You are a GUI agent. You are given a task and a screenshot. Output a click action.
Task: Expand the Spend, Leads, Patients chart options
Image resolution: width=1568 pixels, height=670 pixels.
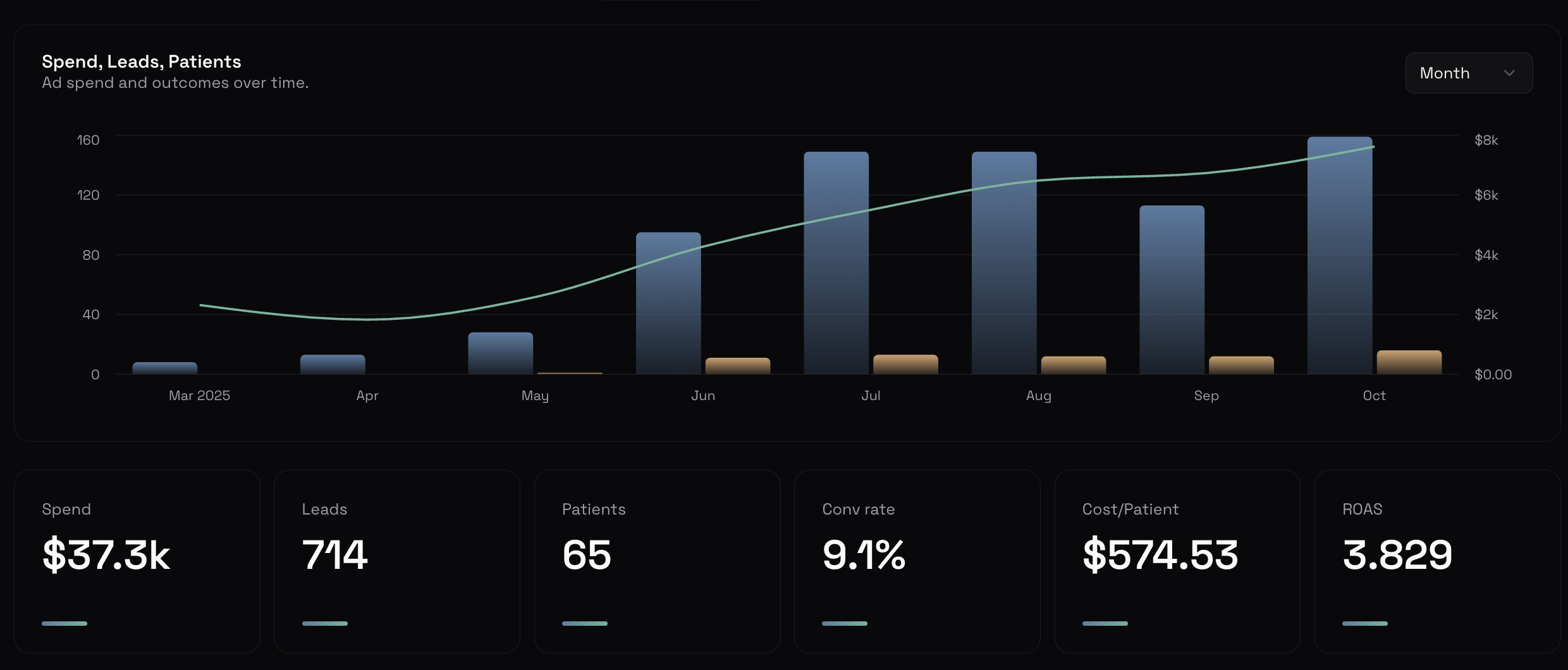point(1468,73)
